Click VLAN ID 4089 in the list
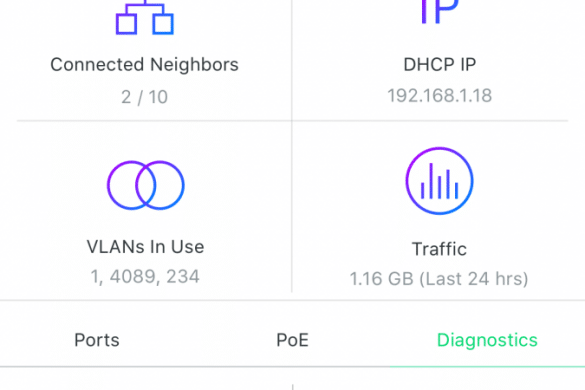The width and height of the screenshot is (585, 390). (133, 277)
